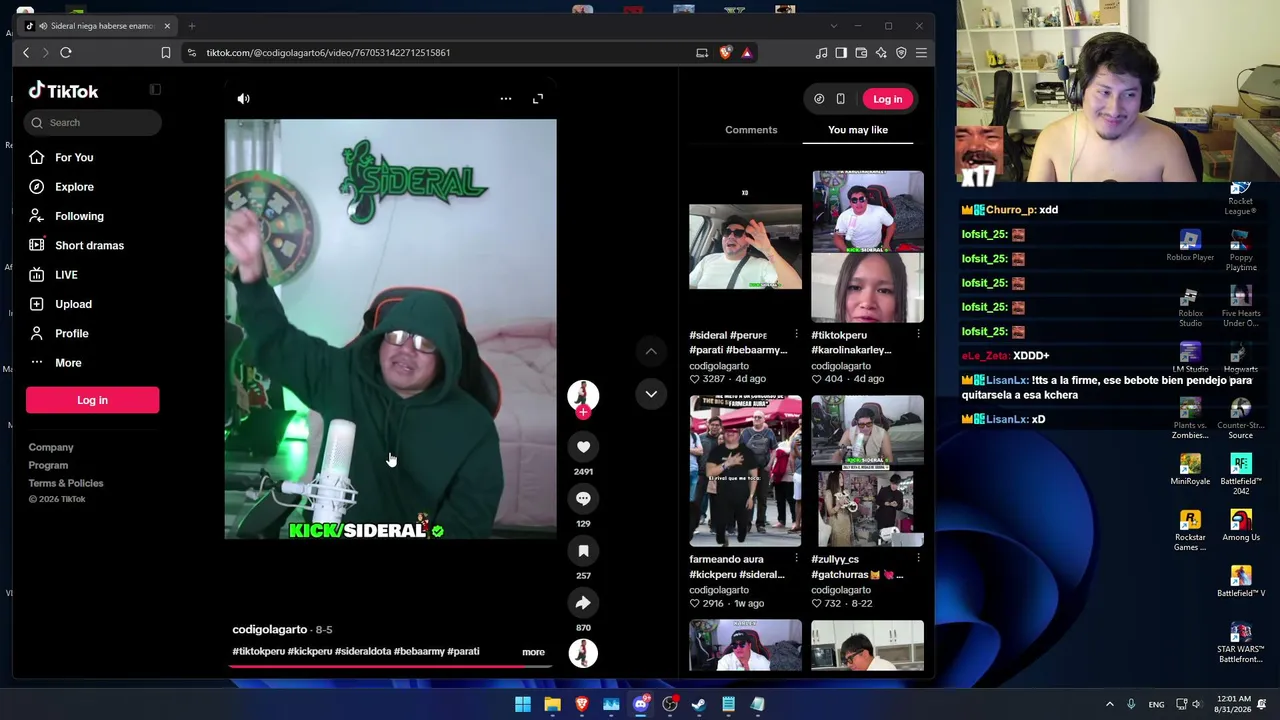Open comments via speech bubble icon

583,499
